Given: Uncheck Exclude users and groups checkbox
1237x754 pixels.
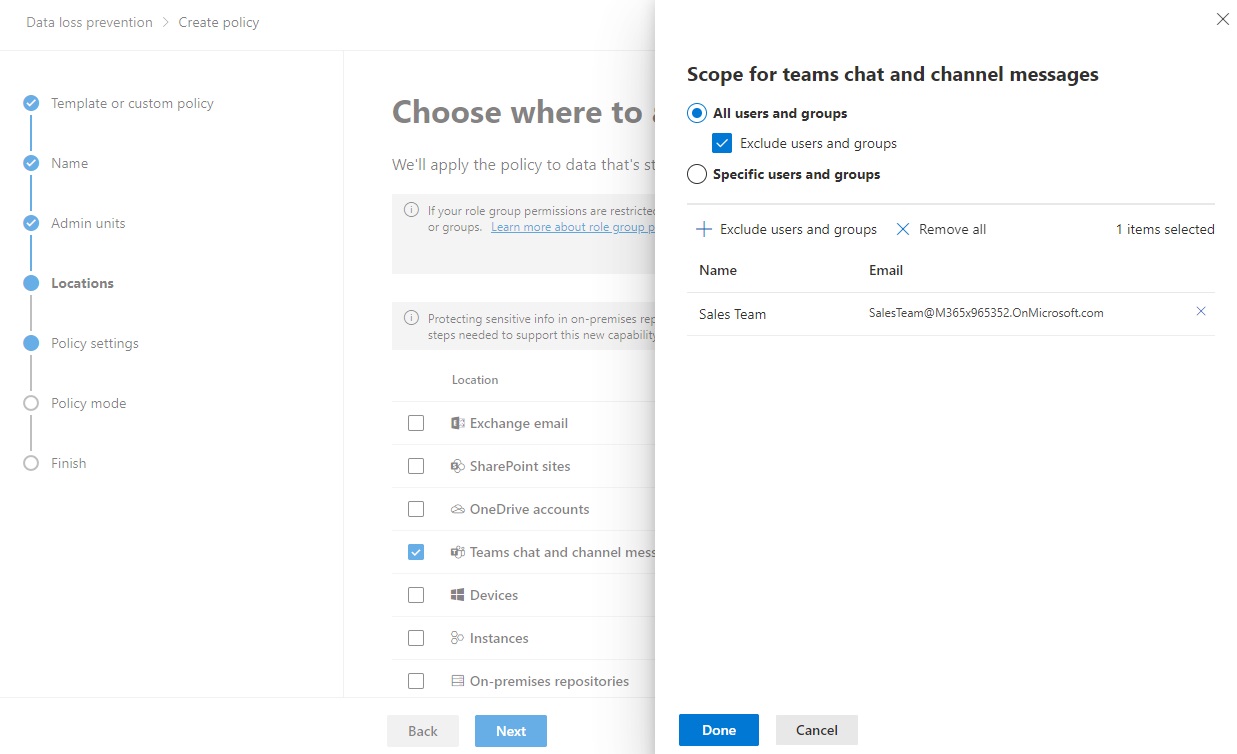Looking at the screenshot, I should [x=722, y=143].
